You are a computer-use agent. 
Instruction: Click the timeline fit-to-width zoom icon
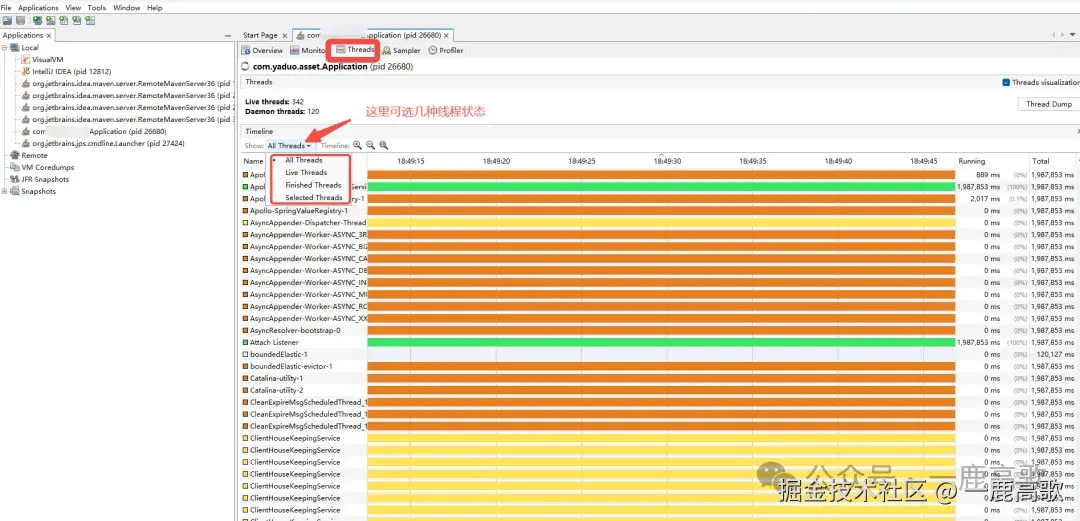tap(384, 145)
